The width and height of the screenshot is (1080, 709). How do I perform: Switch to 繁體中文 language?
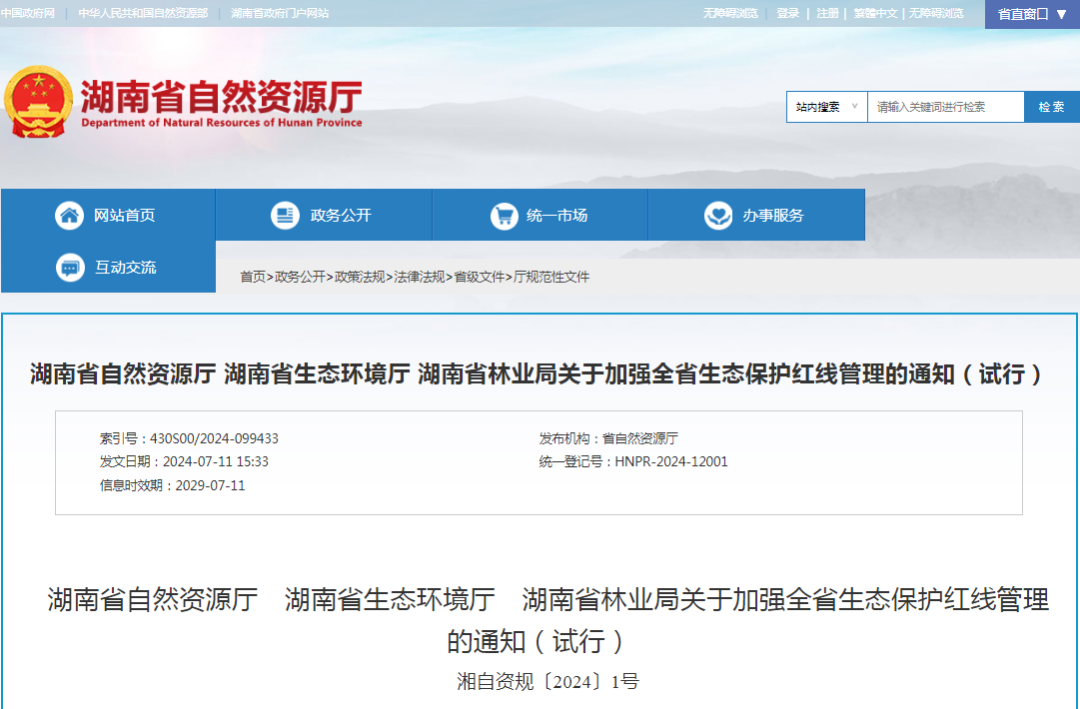[875, 13]
